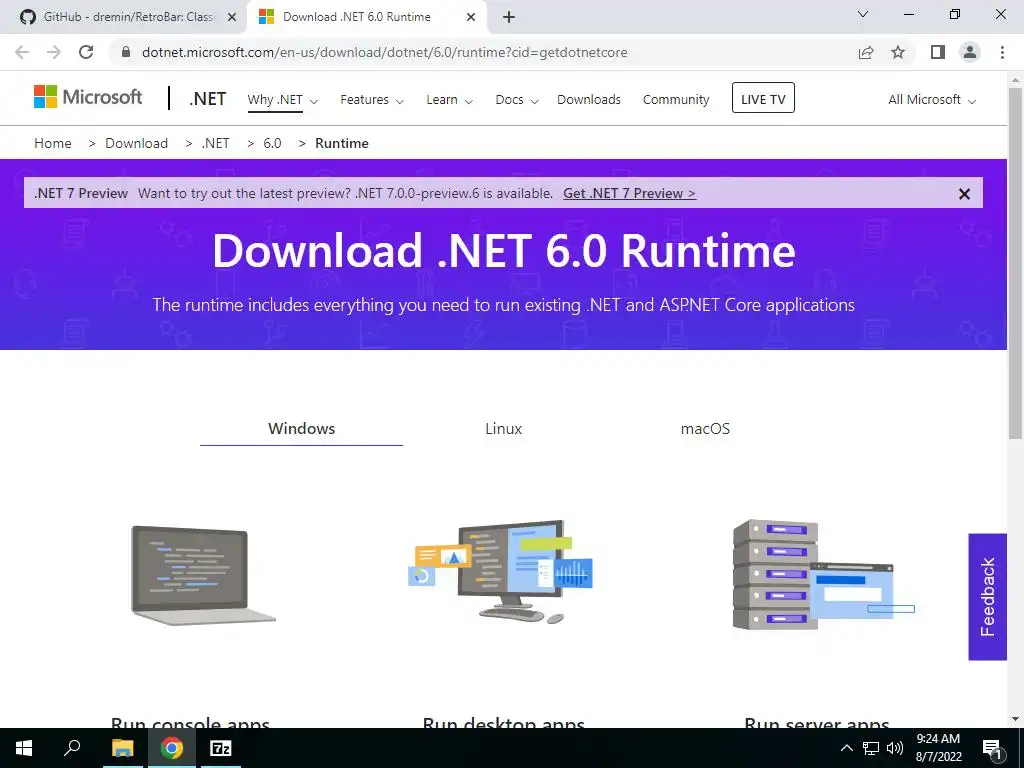
Task: Bookmark this page with the star icon
Action: click(x=898, y=52)
